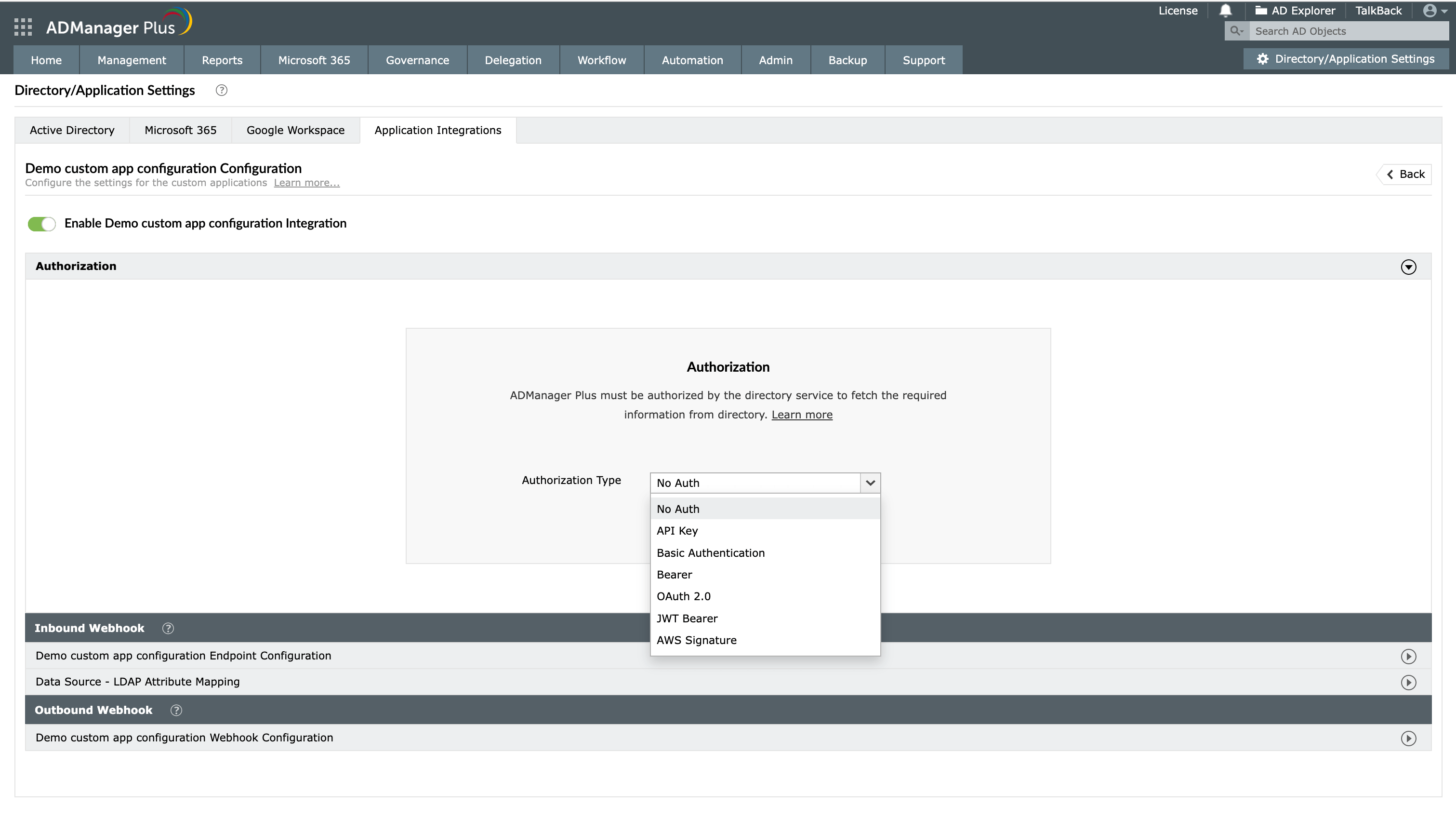Image resolution: width=1456 pixels, height=833 pixels.
Task: Collapse the Authorization section
Action: pos(1409,267)
